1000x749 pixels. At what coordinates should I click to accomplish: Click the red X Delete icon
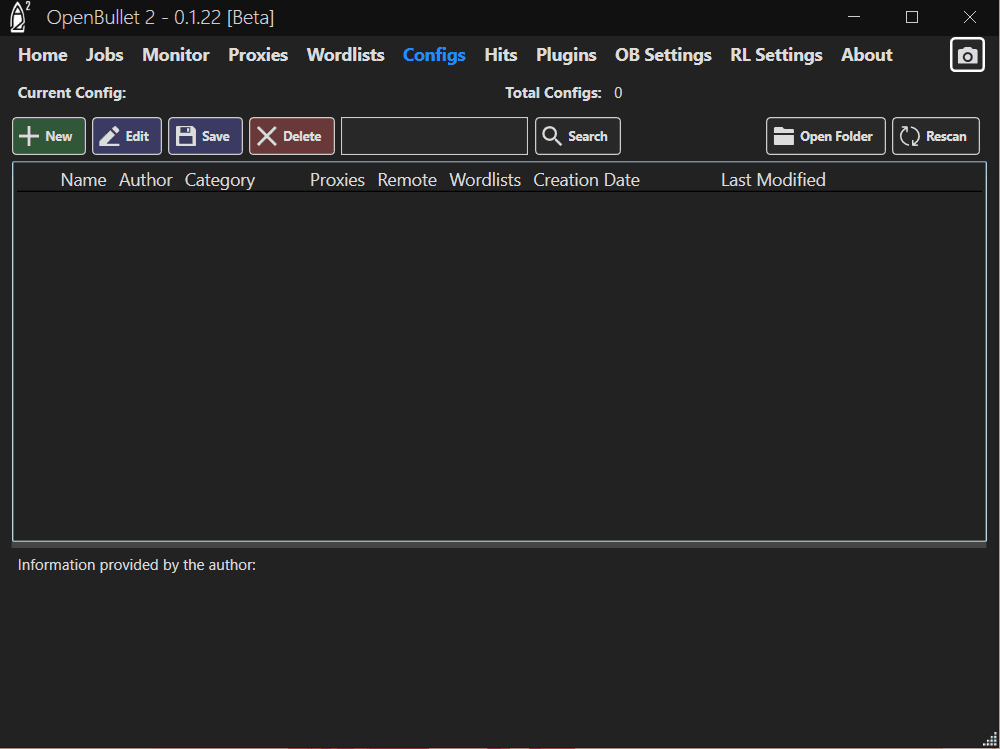click(x=268, y=136)
